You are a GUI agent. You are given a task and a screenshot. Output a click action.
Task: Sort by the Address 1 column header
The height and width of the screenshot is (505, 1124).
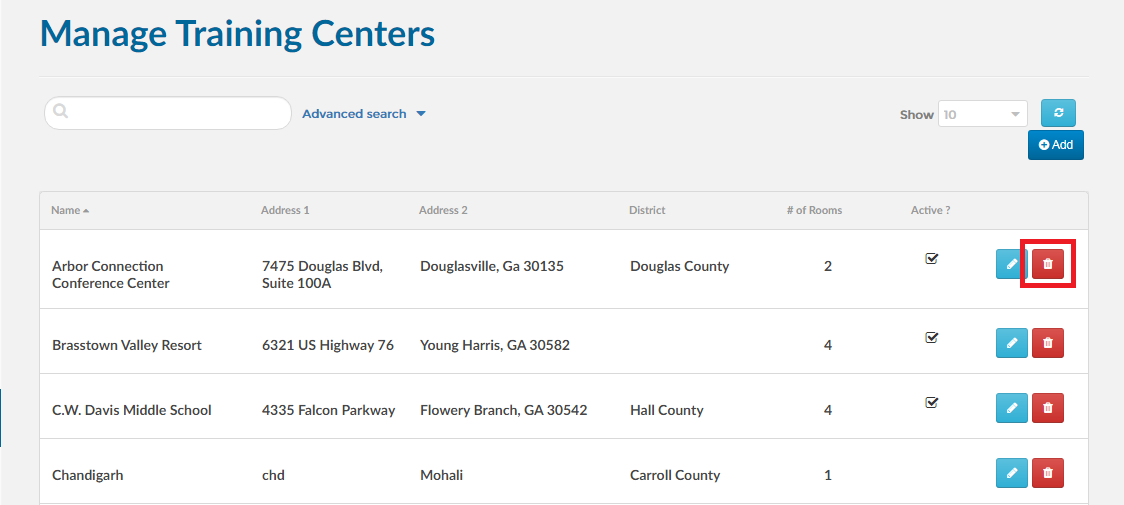pyautogui.click(x=285, y=211)
